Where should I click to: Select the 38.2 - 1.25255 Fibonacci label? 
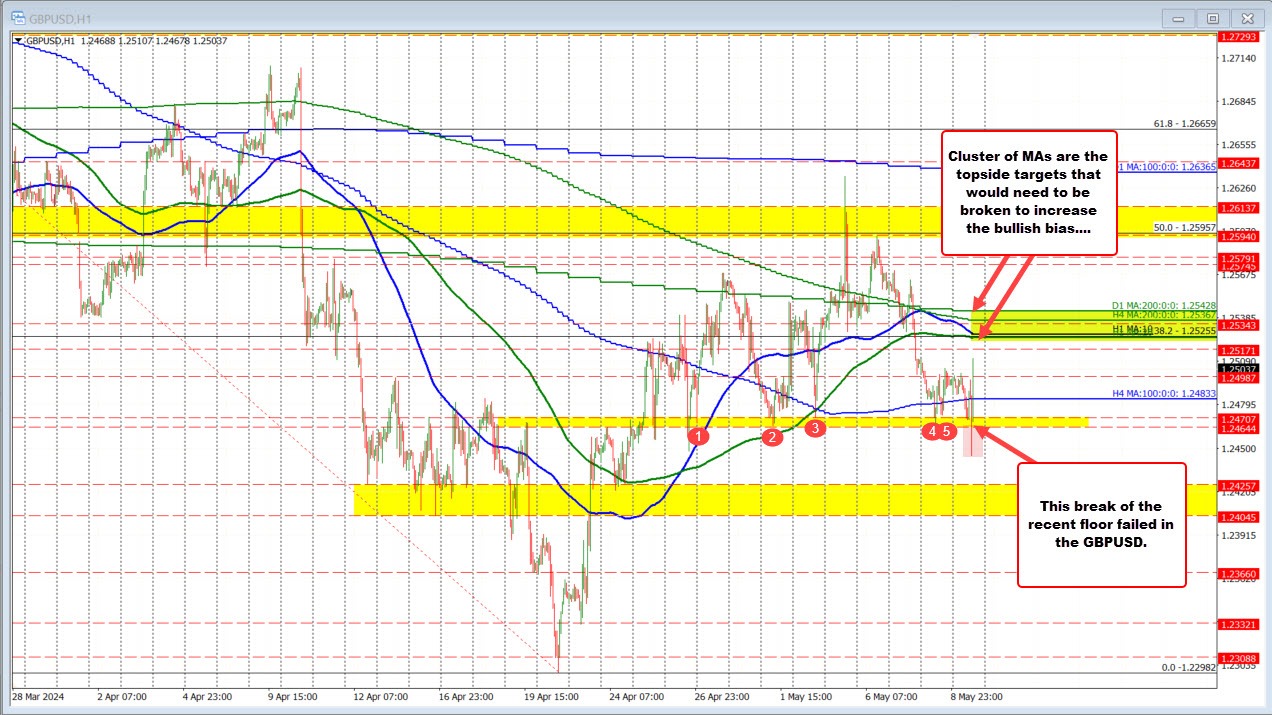point(1184,329)
